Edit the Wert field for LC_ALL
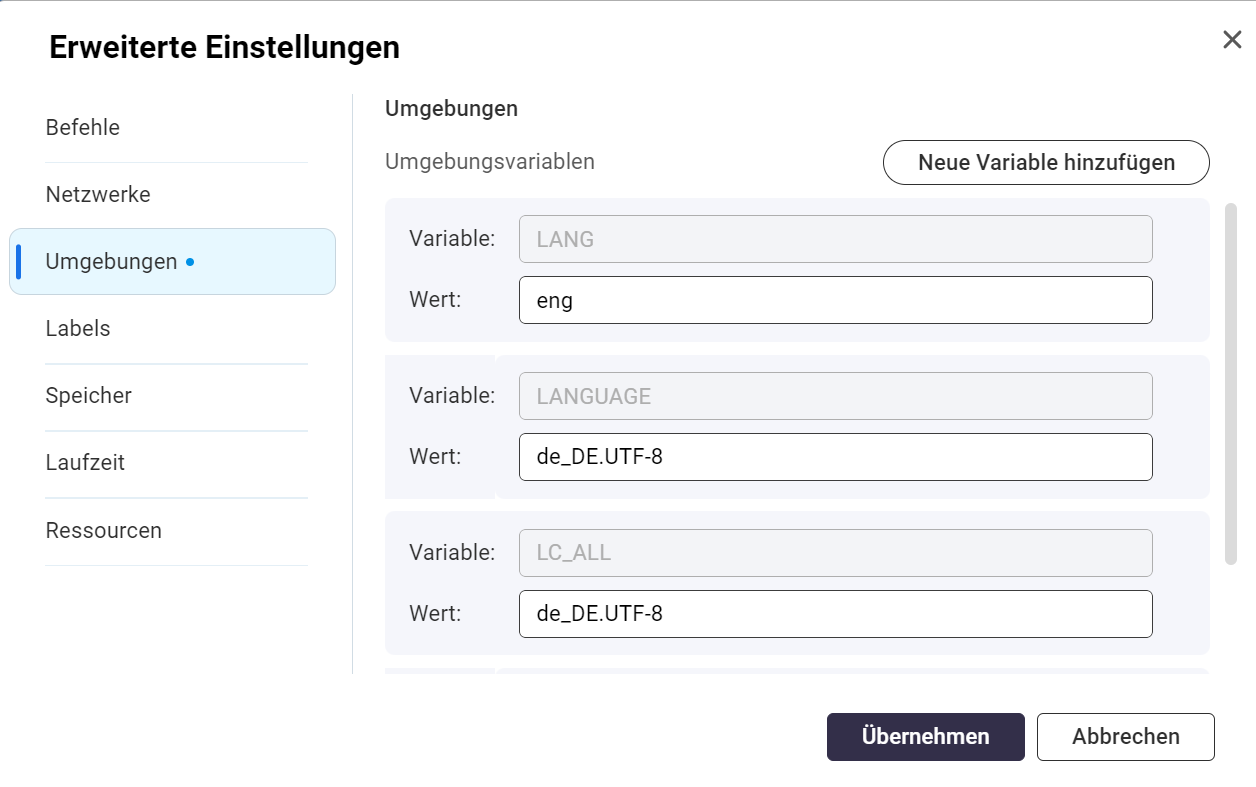 click(835, 614)
